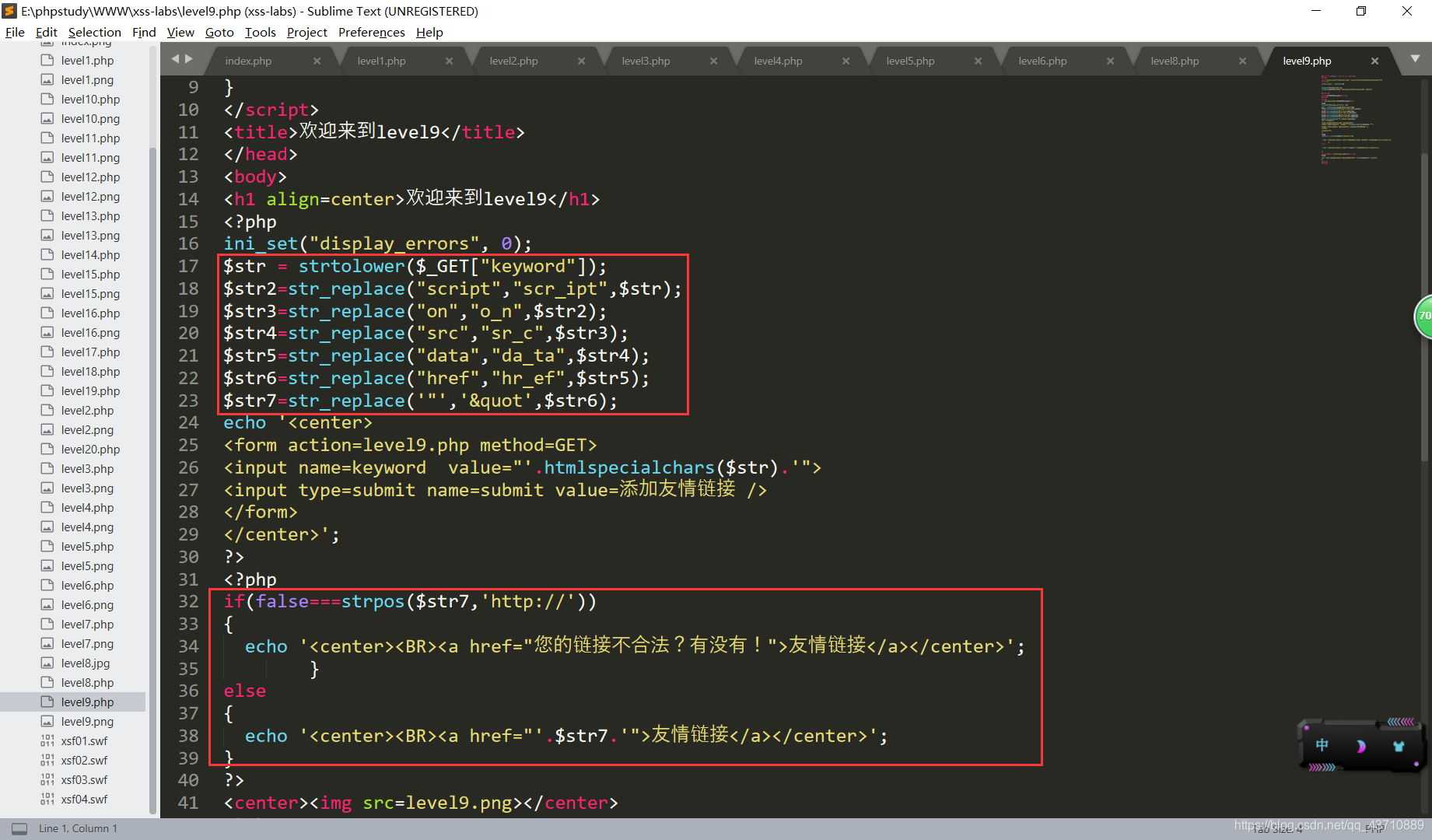The image size is (1432, 840).
Task: Switch to the level6.php tab
Action: [1042, 61]
